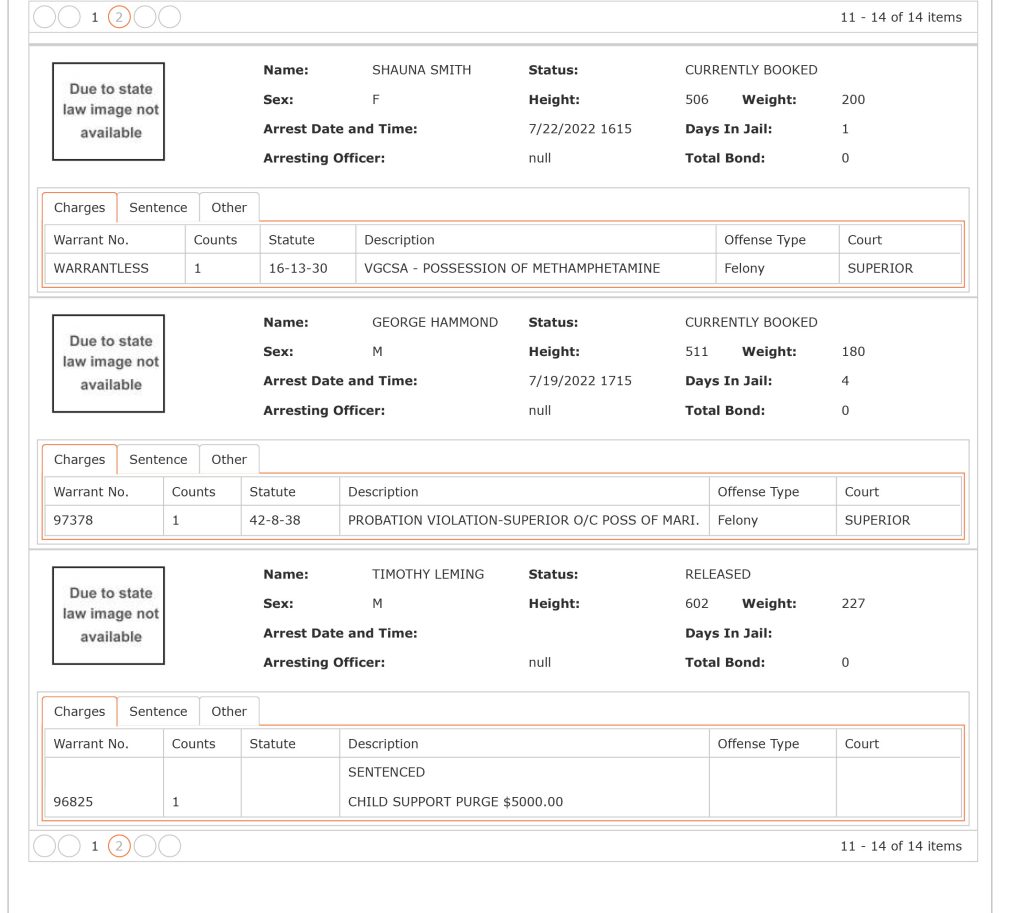Go to first page using top pager
Screen dimensions: 1024x913
coord(44,17)
